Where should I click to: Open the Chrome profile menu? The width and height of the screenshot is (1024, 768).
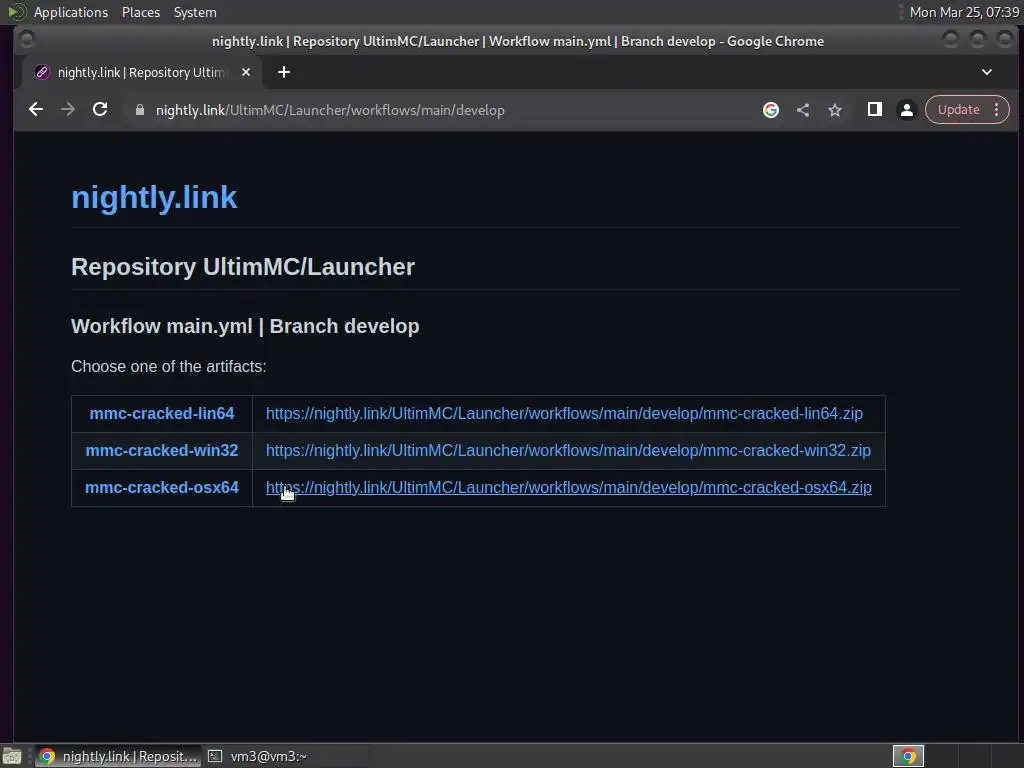tap(906, 110)
